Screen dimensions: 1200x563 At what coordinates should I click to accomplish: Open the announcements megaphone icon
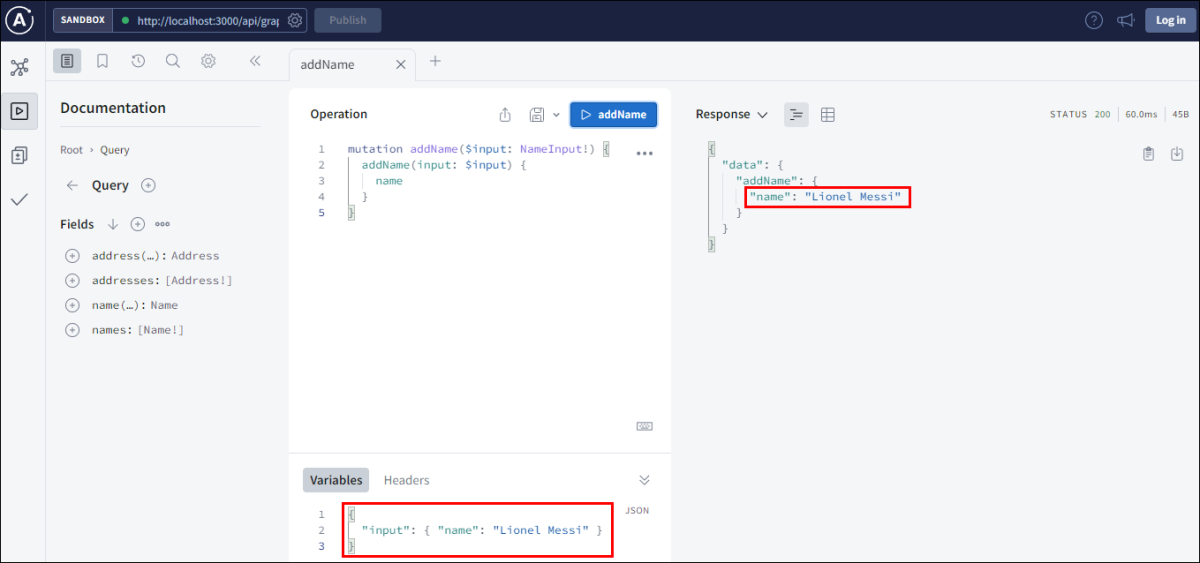[x=1126, y=20]
